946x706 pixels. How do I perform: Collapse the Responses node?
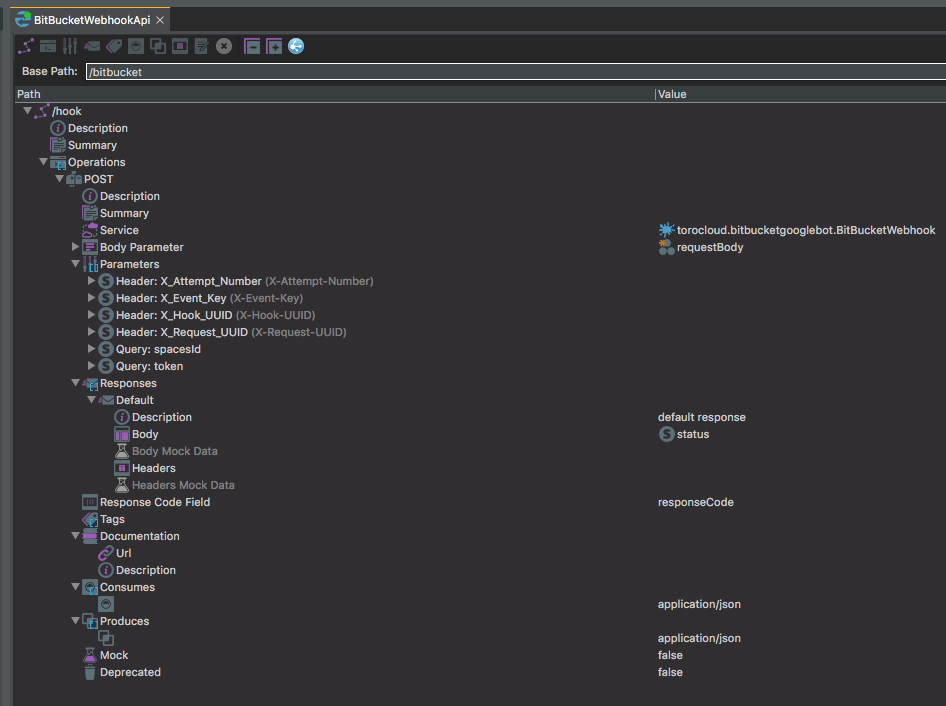pos(75,383)
